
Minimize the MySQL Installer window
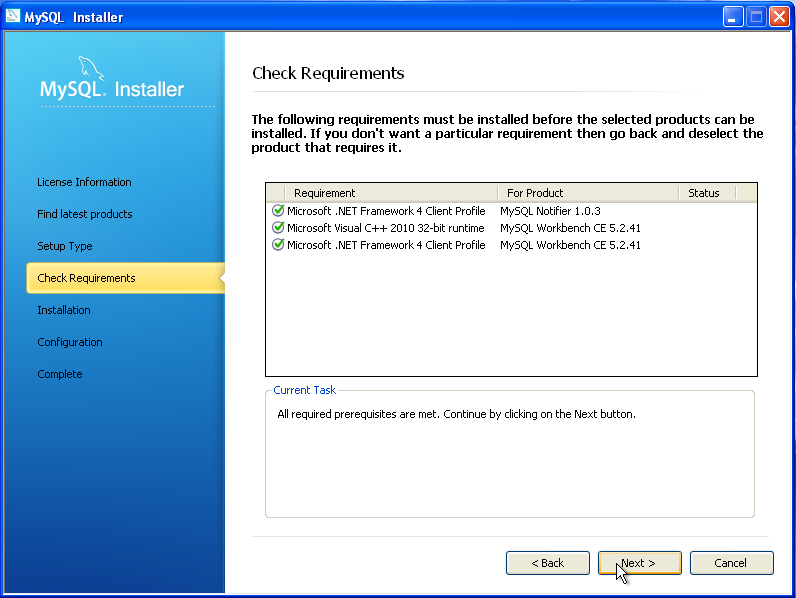click(734, 17)
